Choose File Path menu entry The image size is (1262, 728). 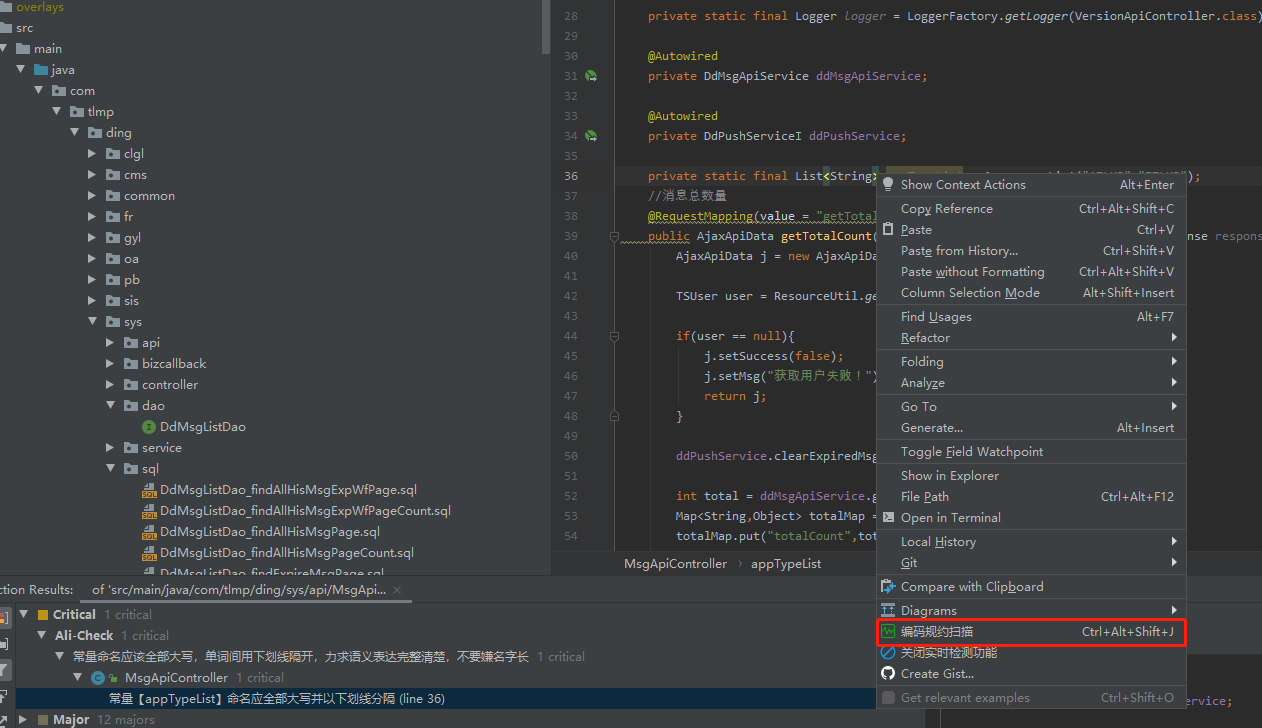(1031, 497)
